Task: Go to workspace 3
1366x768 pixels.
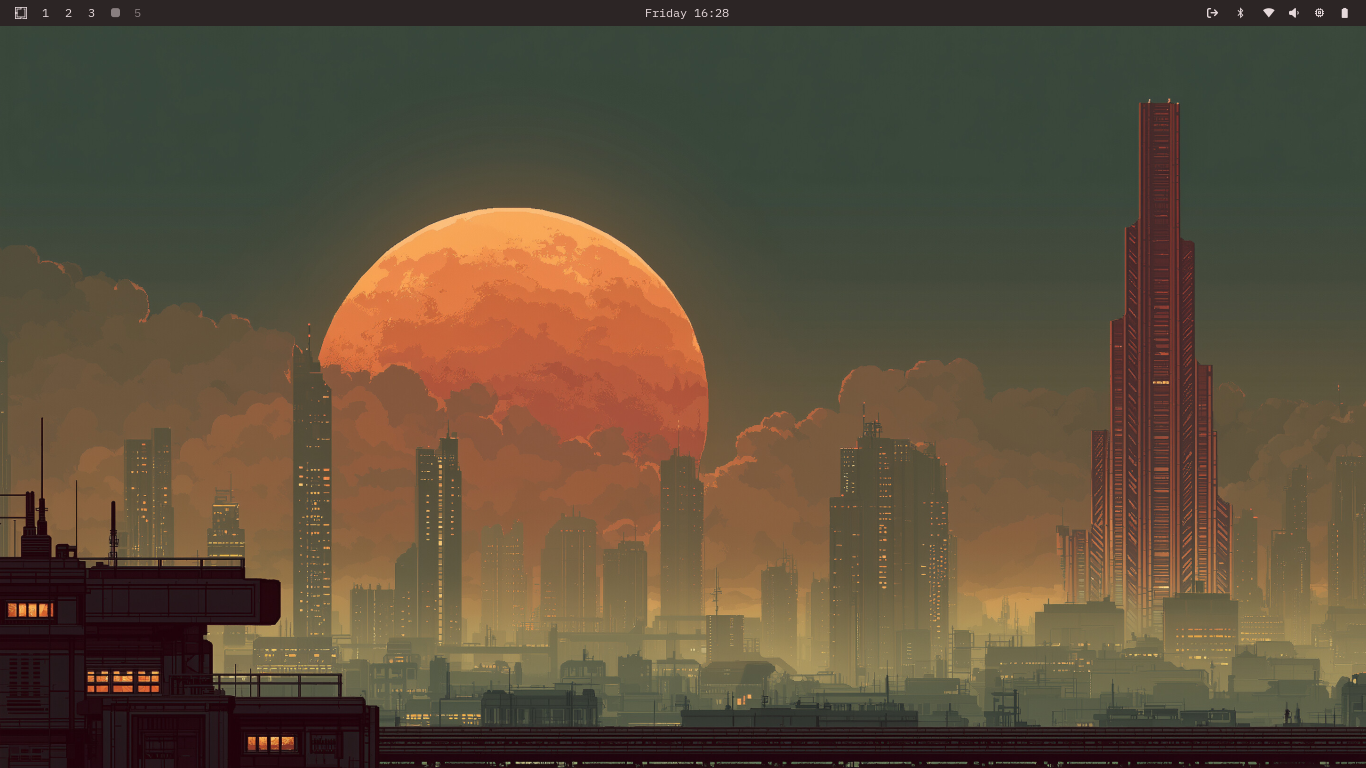Action: pyautogui.click(x=91, y=13)
